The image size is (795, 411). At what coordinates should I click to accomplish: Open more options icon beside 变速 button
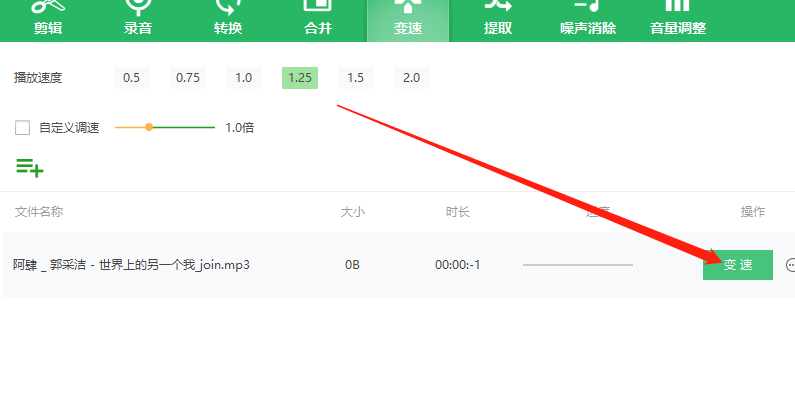point(790,265)
